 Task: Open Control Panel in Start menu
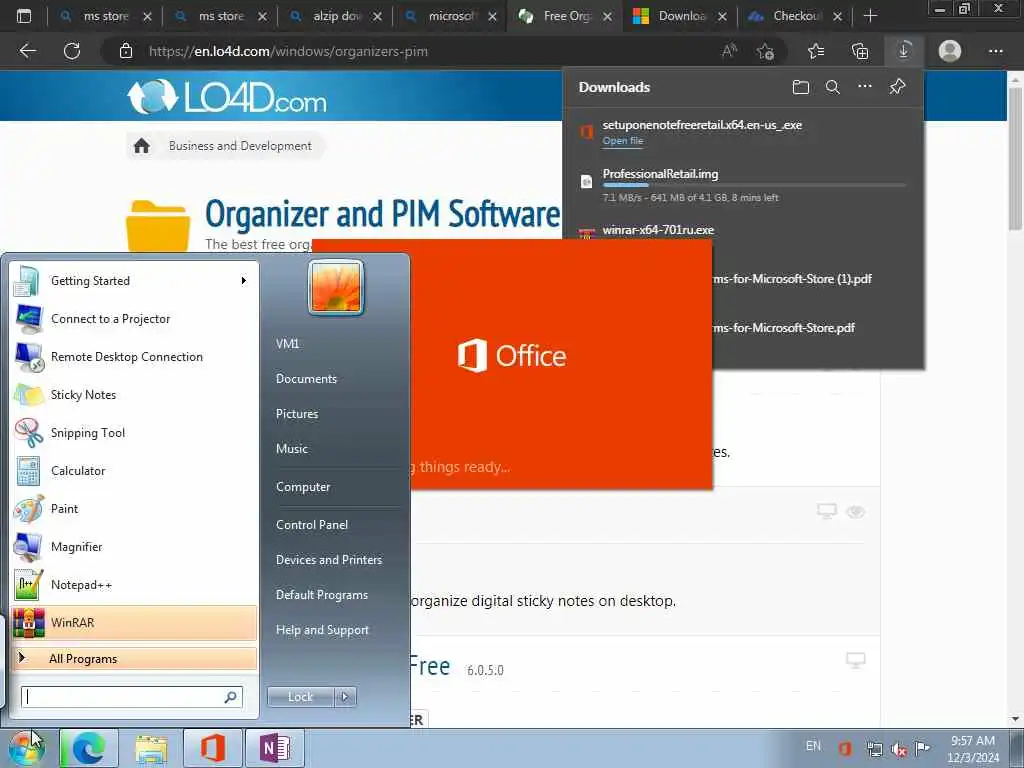pos(312,524)
